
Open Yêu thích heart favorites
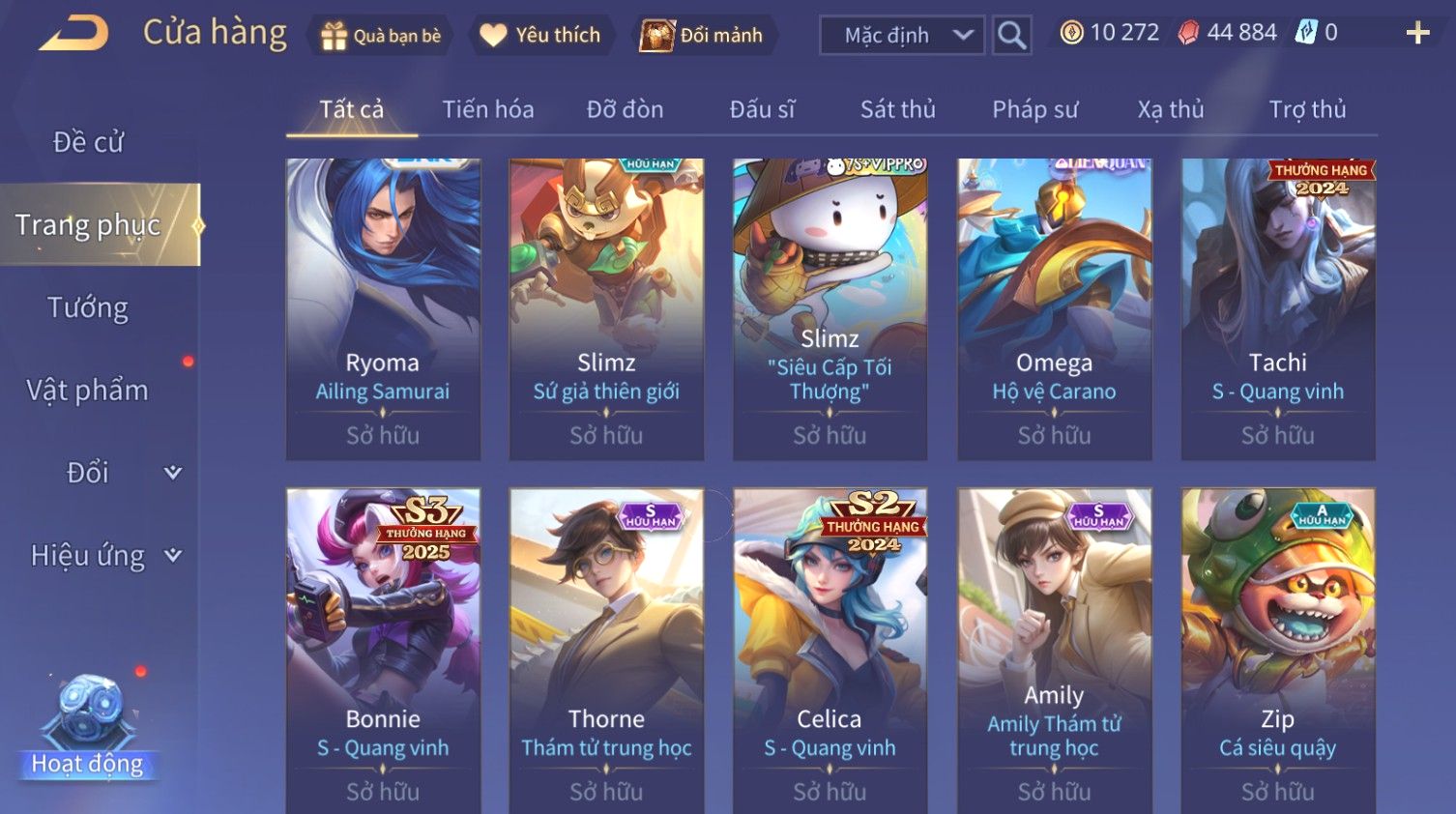point(493,36)
